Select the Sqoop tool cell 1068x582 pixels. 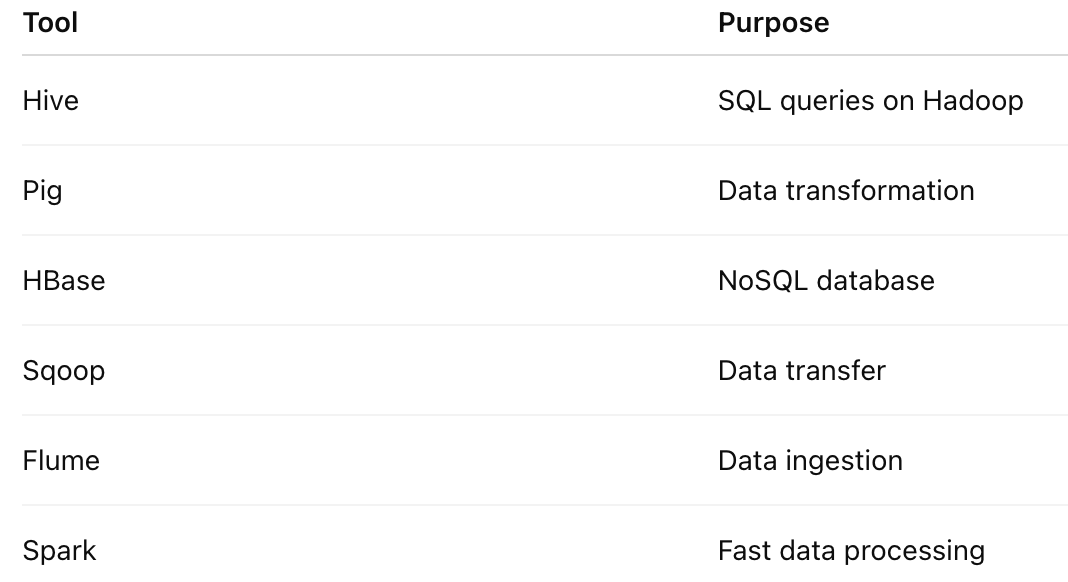64,371
